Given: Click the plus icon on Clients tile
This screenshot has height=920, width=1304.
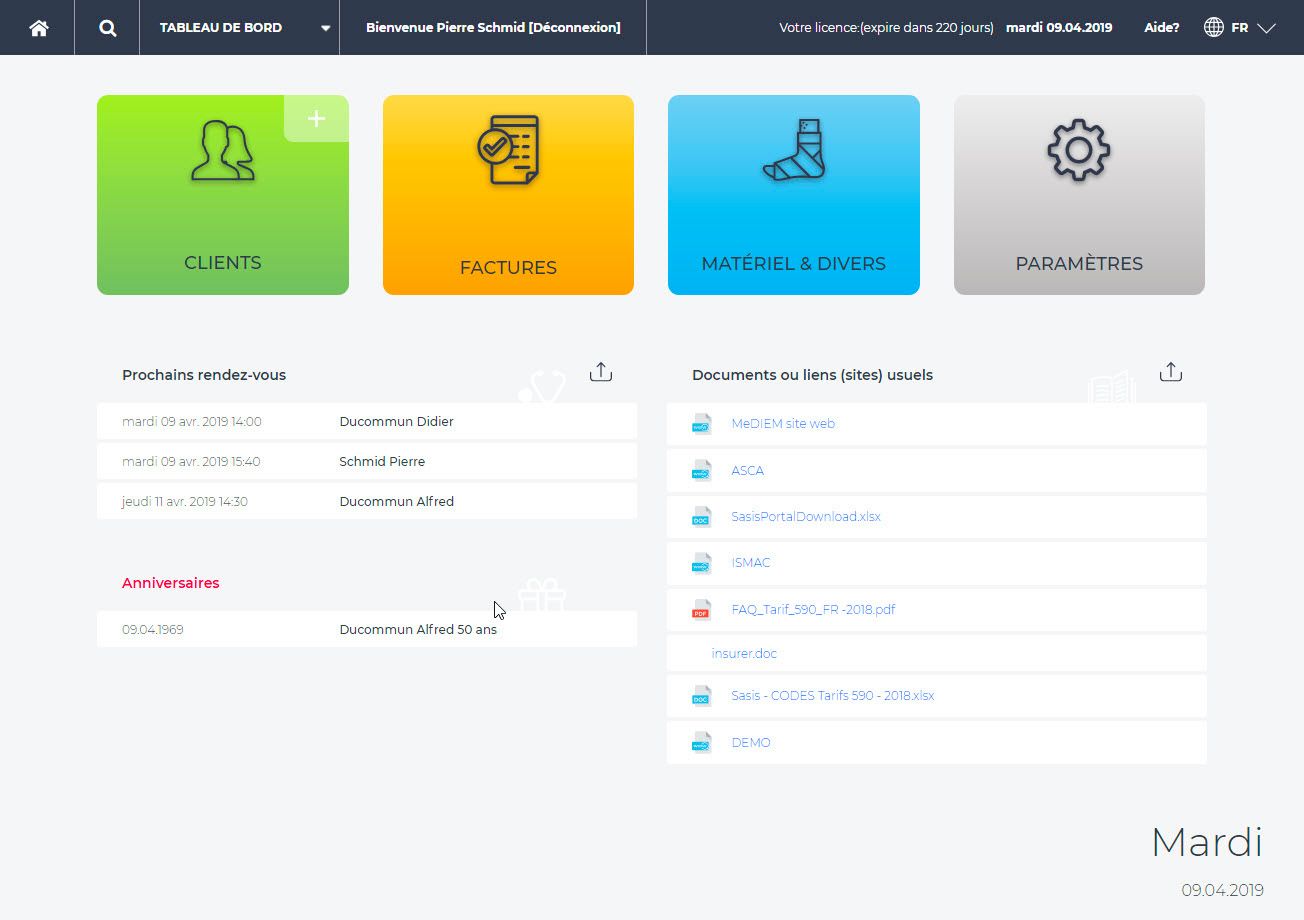Looking at the screenshot, I should pos(316,119).
